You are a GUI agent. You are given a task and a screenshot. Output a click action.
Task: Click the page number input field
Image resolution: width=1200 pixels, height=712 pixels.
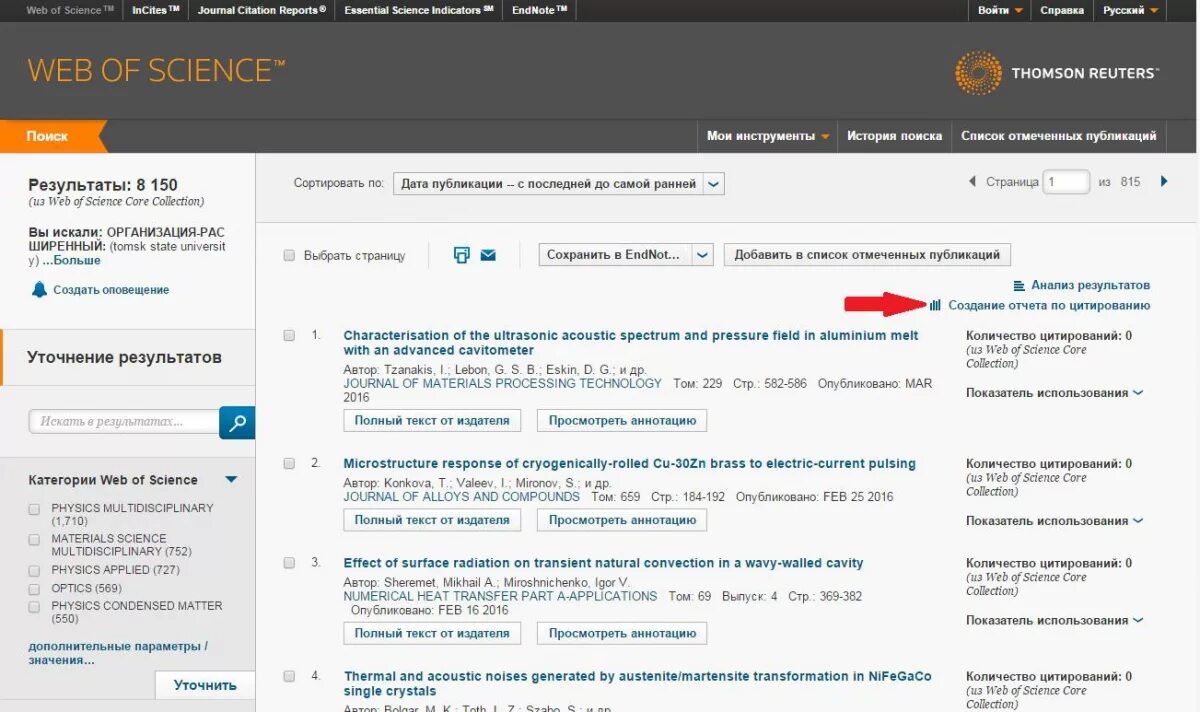1066,182
